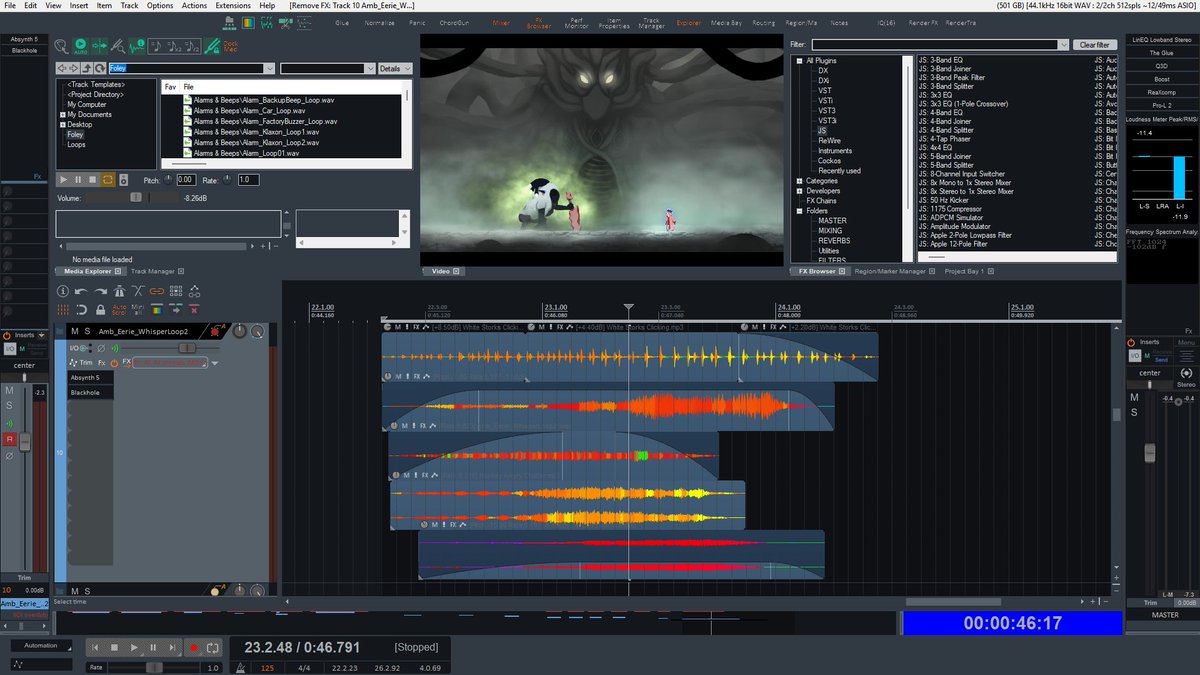Expand Categories in the FX Browser tree
The height and width of the screenshot is (675, 1200).
[x=799, y=181]
